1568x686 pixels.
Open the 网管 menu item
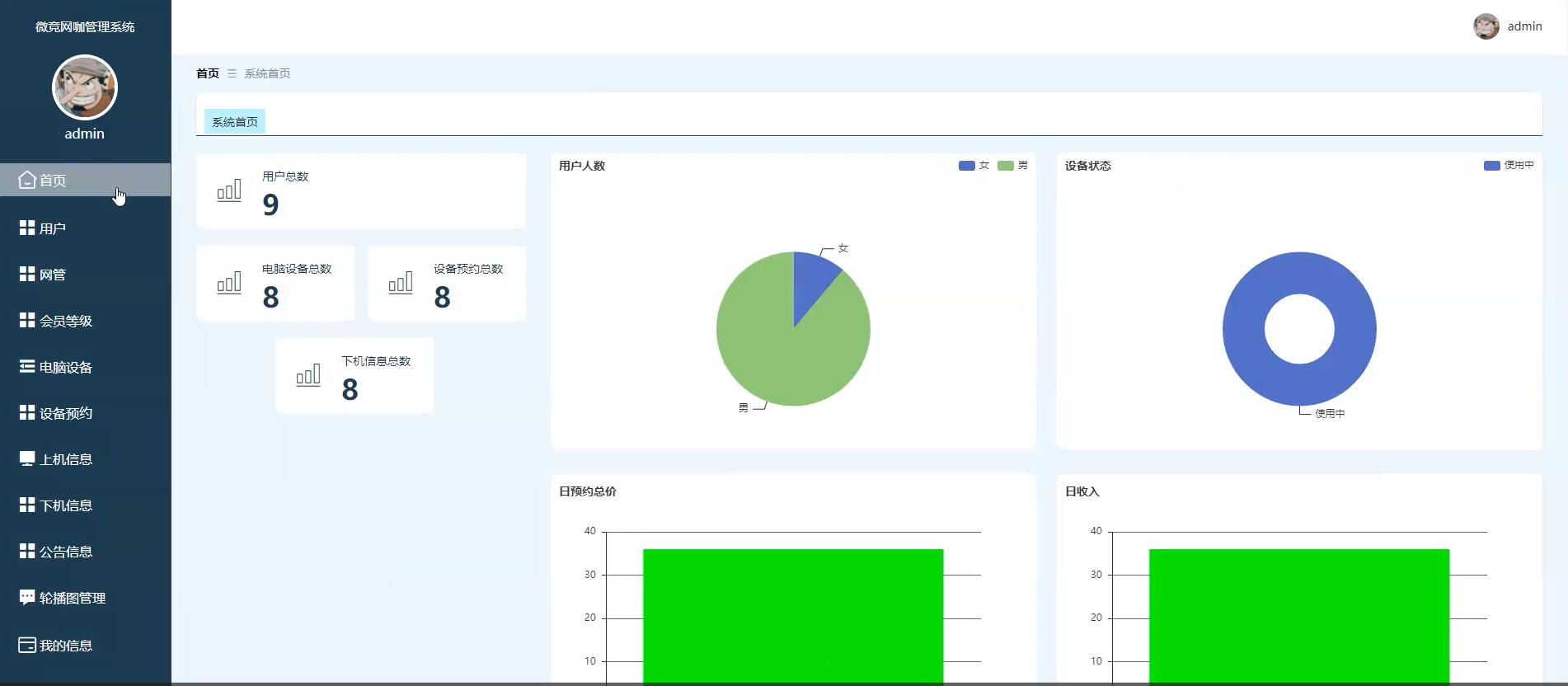click(x=86, y=274)
